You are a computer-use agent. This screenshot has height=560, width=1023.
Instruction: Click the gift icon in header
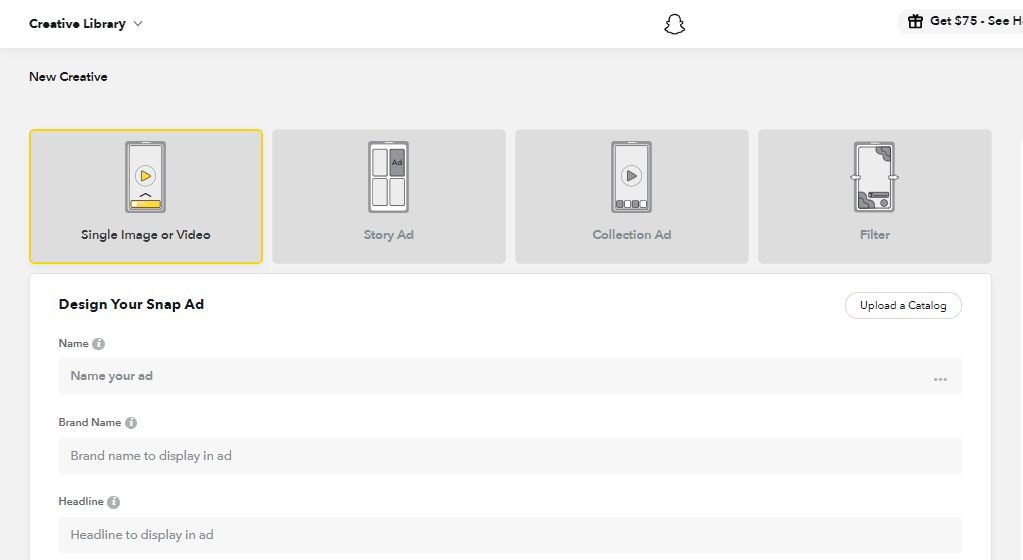click(x=915, y=21)
